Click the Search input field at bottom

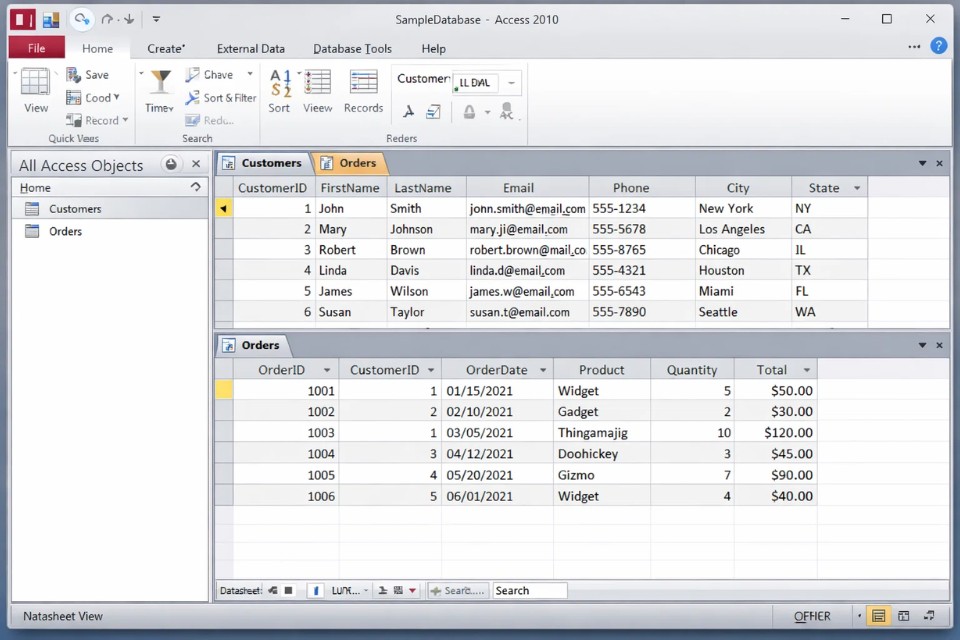[x=529, y=591]
